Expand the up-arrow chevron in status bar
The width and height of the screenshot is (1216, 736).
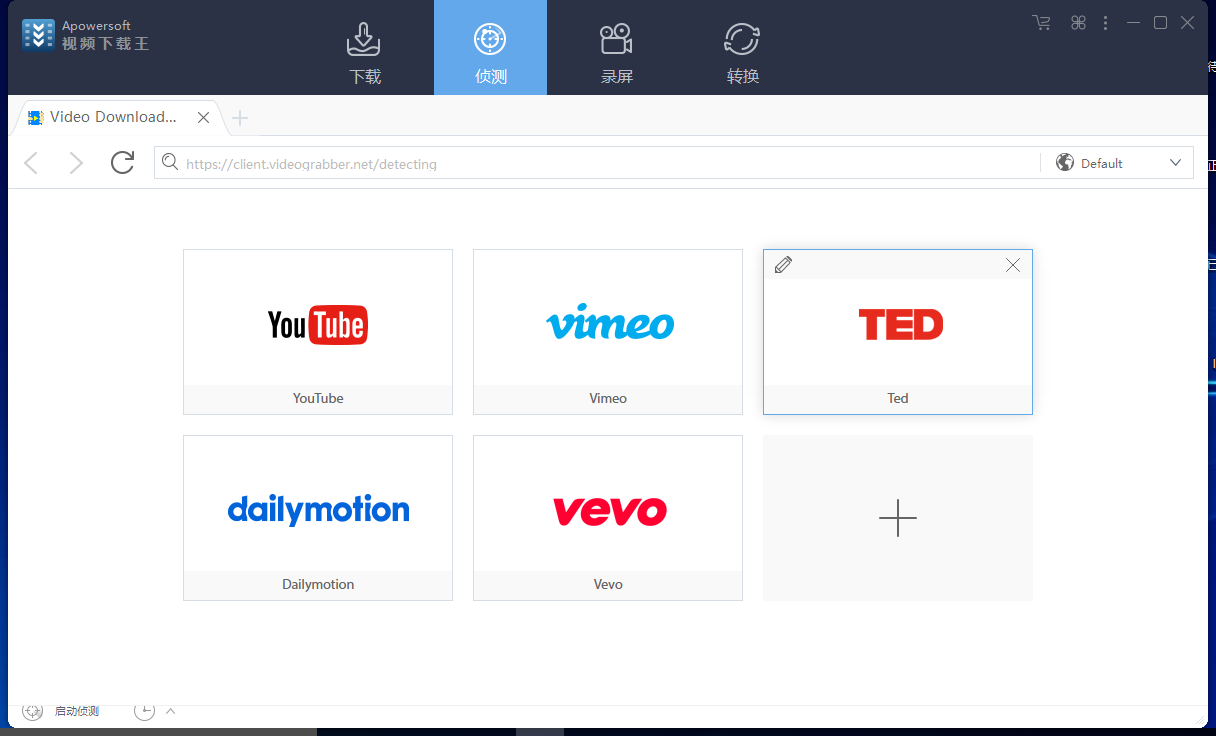click(170, 711)
